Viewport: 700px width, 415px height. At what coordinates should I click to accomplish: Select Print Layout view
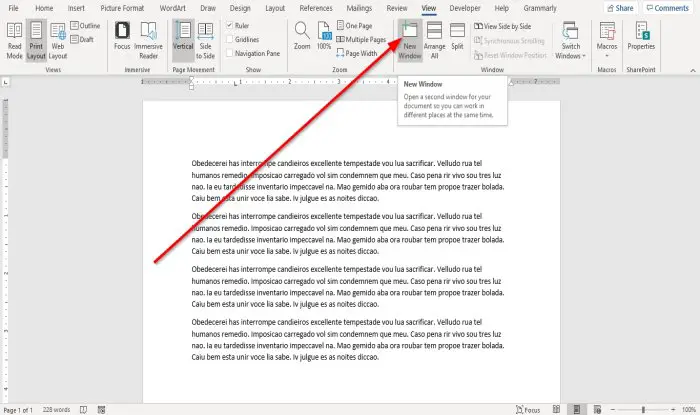pyautogui.click(x=36, y=41)
